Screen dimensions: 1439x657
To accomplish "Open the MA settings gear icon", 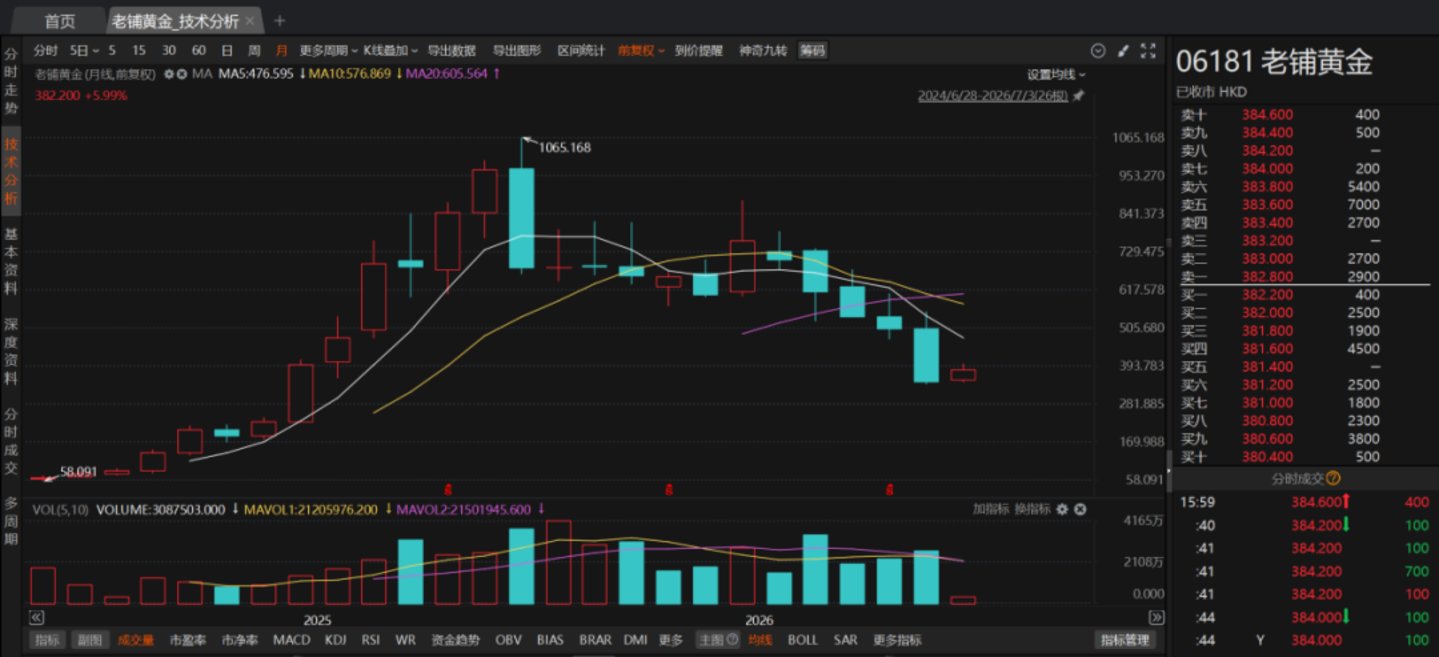I will click(x=170, y=74).
